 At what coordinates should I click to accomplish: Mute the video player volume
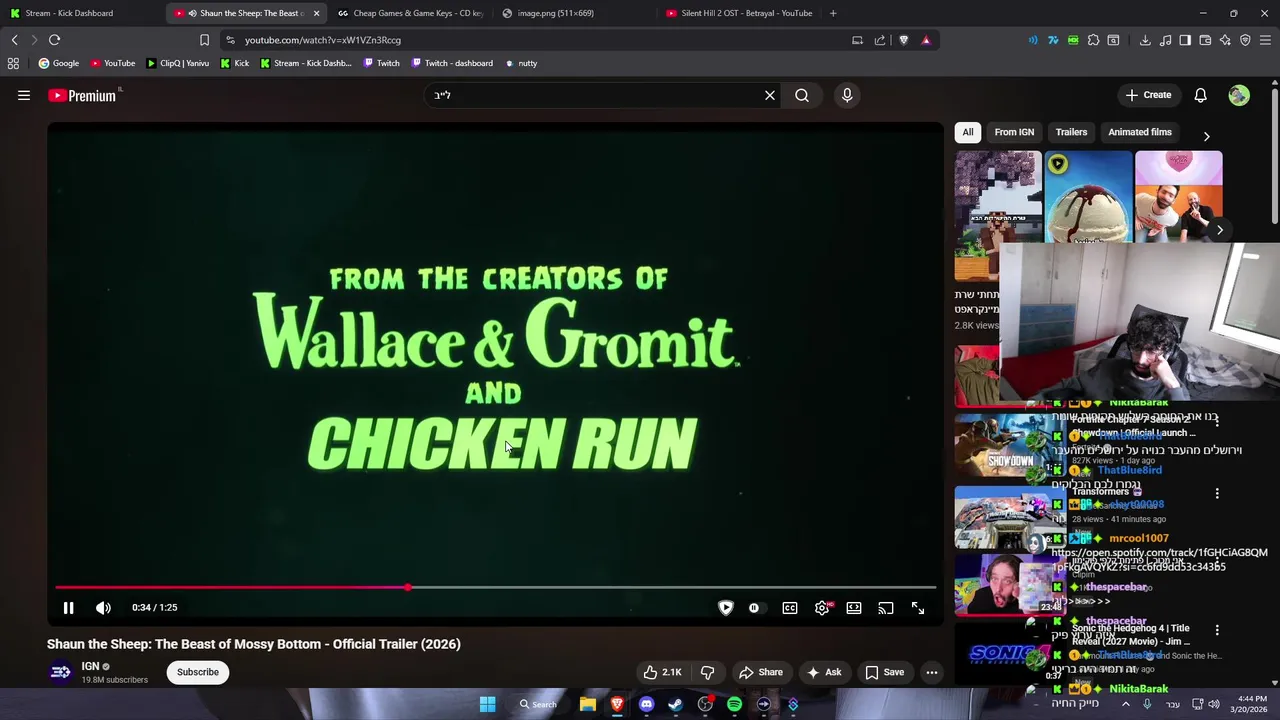[x=103, y=608]
